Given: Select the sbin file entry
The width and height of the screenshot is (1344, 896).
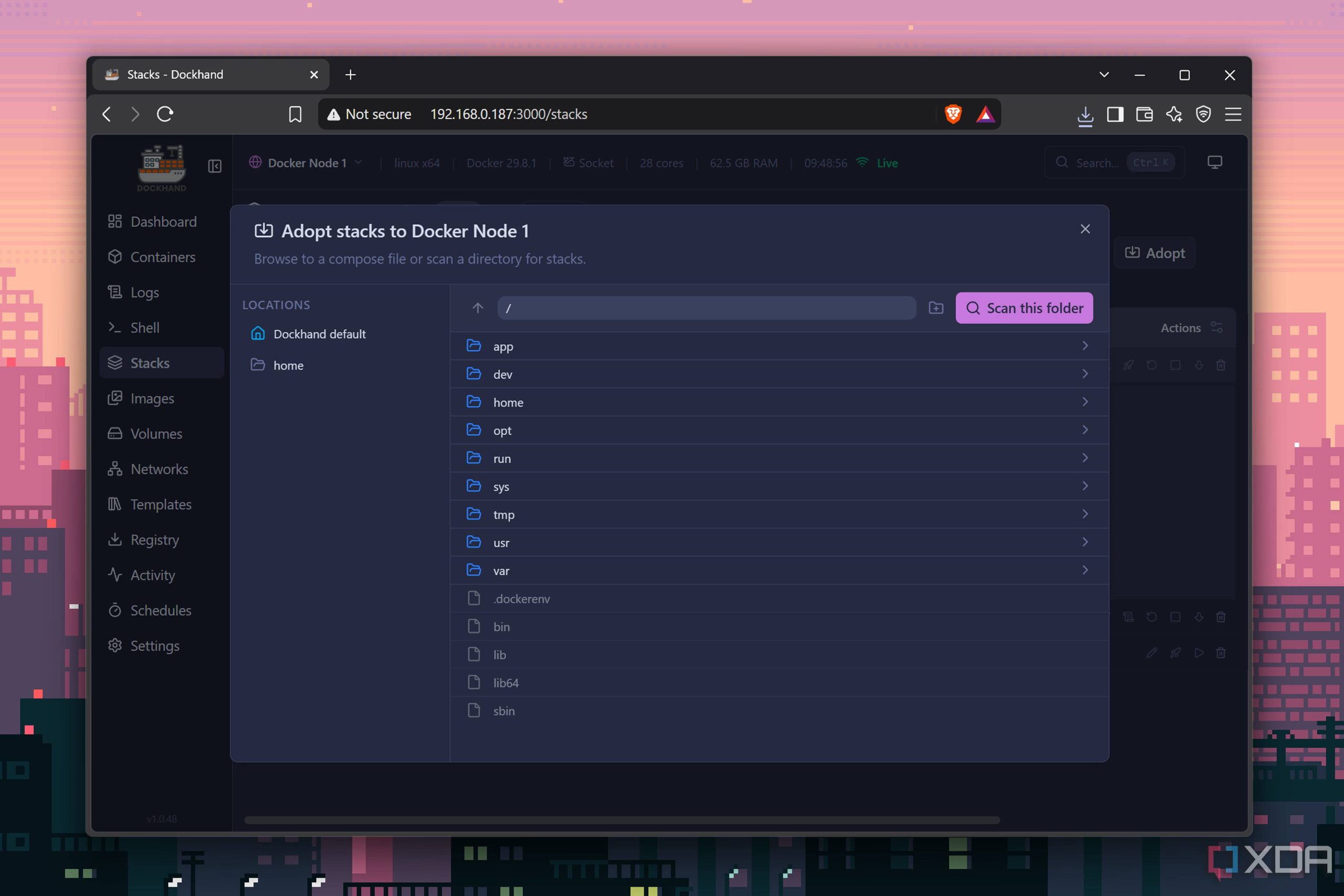Looking at the screenshot, I should (x=780, y=710).
